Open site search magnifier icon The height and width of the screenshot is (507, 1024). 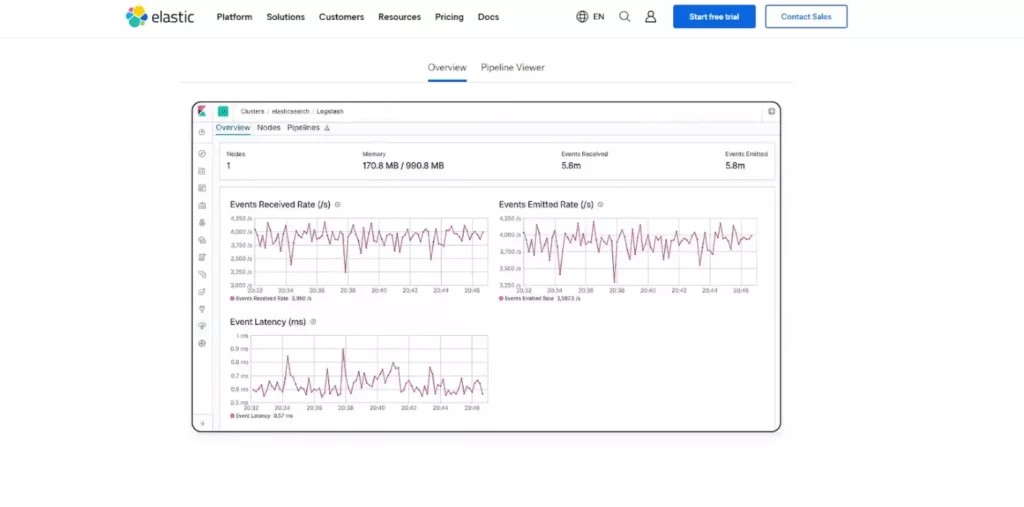624,17
